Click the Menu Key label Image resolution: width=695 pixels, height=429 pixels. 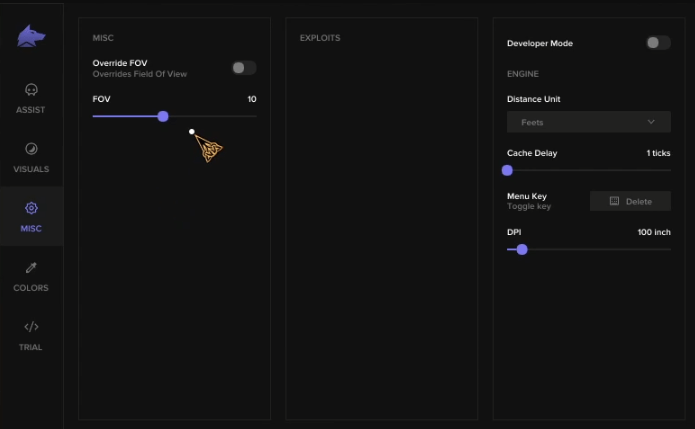coord(527,196)
